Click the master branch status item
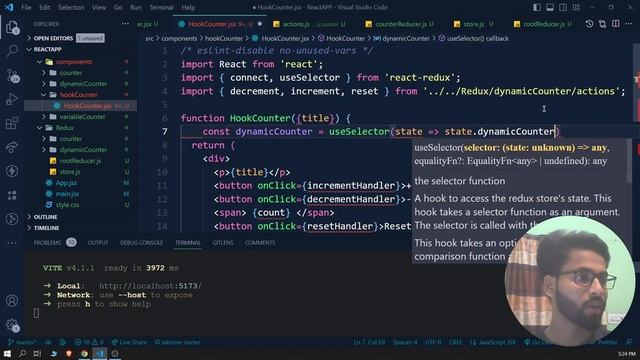The height and width of the screenshot is (360, 640). (x=22, y=342)
